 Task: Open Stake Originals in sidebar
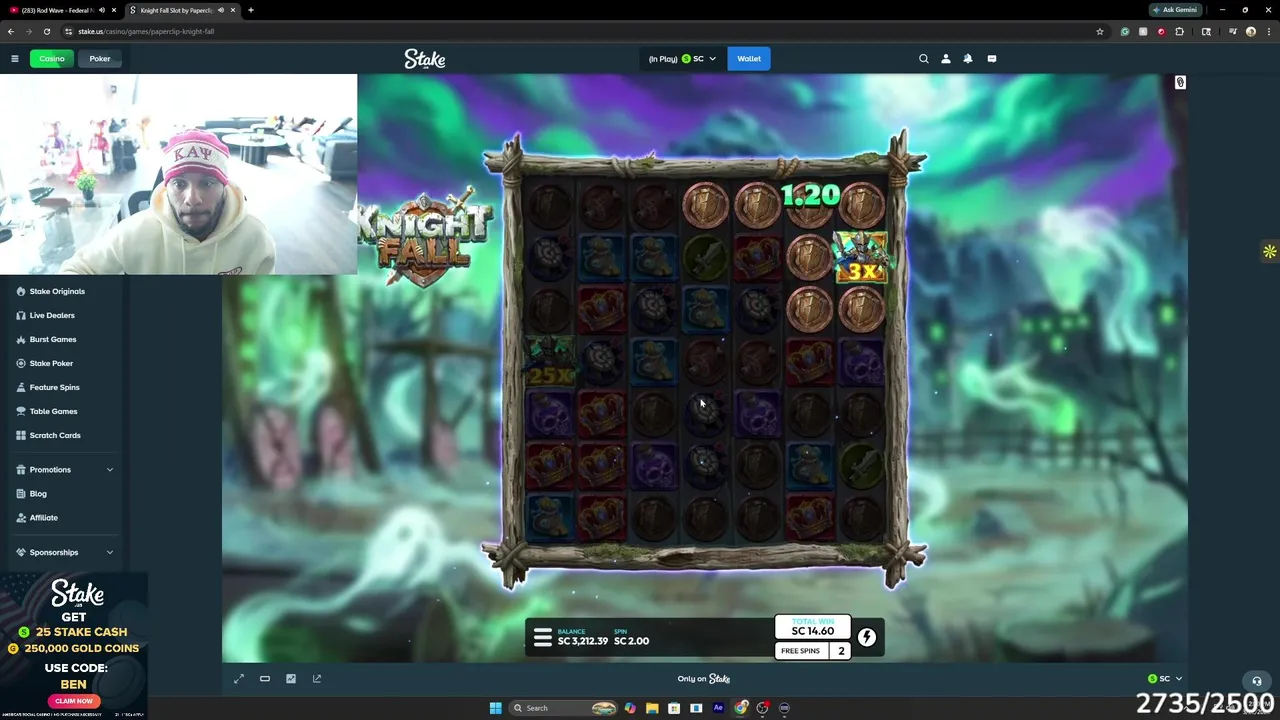pyautogui.click(x=57, y=291)
